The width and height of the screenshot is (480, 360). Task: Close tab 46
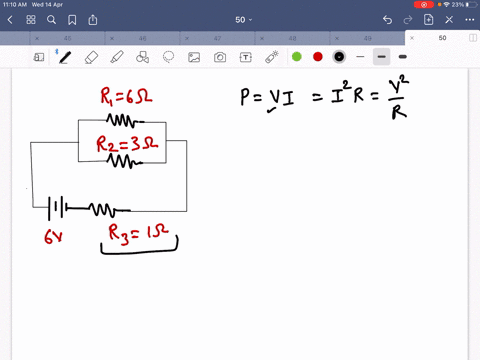tap(112, 38)
